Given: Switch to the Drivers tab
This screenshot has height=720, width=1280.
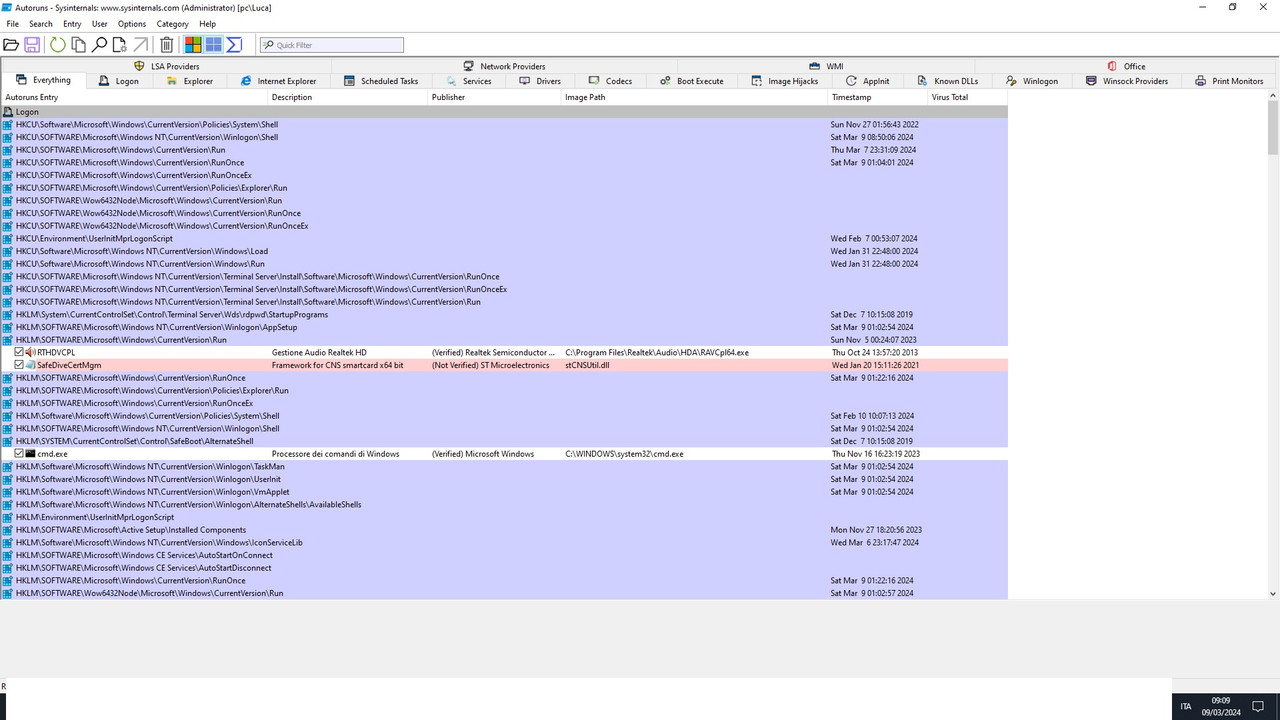Looking at the screenshot, I should [540, 81].
